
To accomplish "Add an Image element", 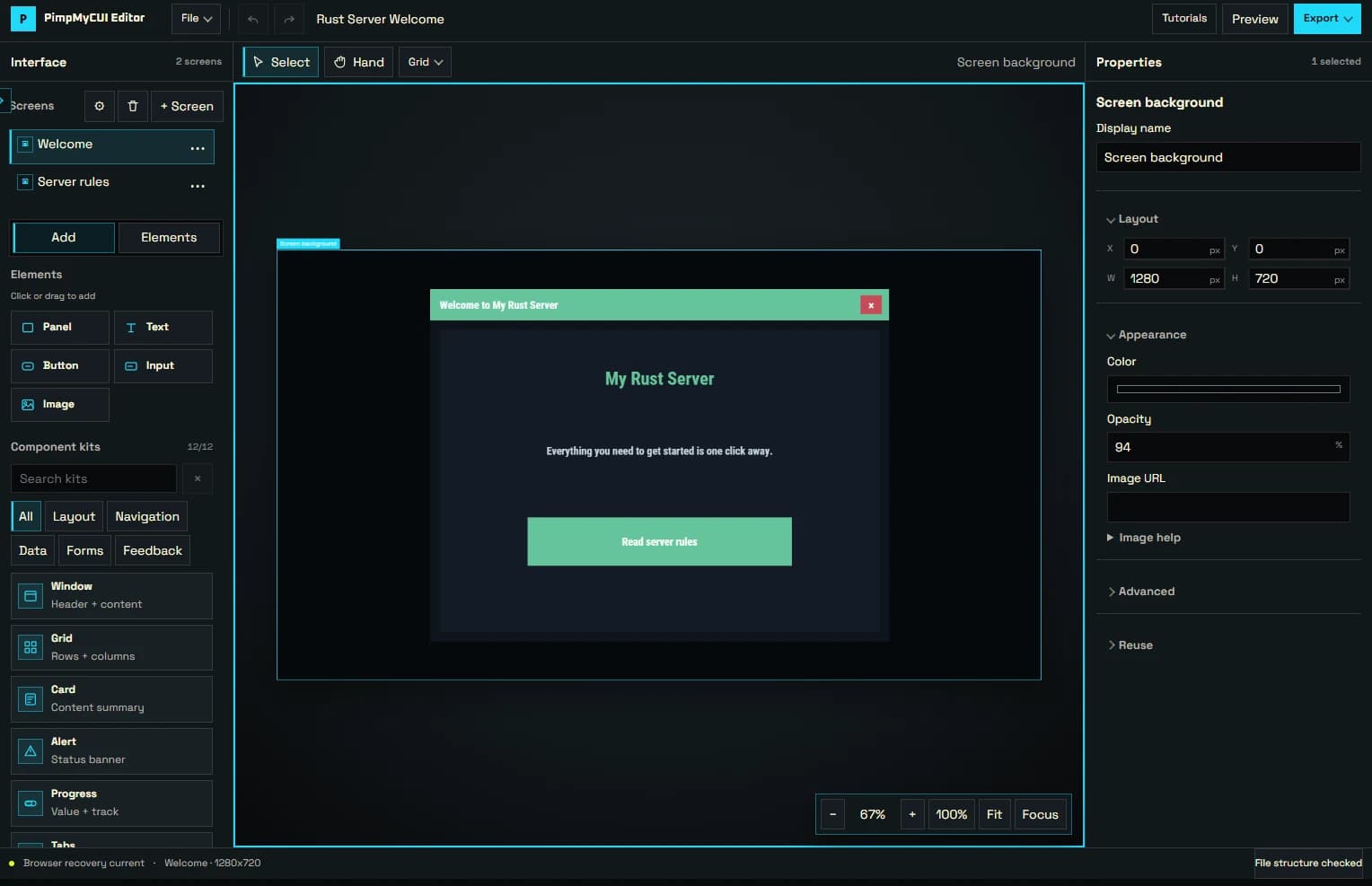I will [x=60, y=405].
